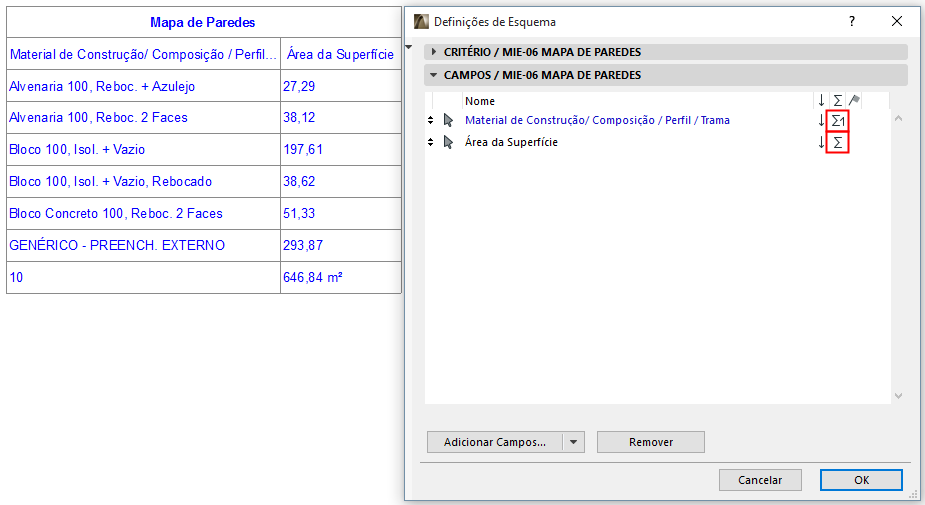Click cursor icon beside Área da Superfície field
Image resolution: width=925 pixels, height=505 pixels.
coord(448,142)
